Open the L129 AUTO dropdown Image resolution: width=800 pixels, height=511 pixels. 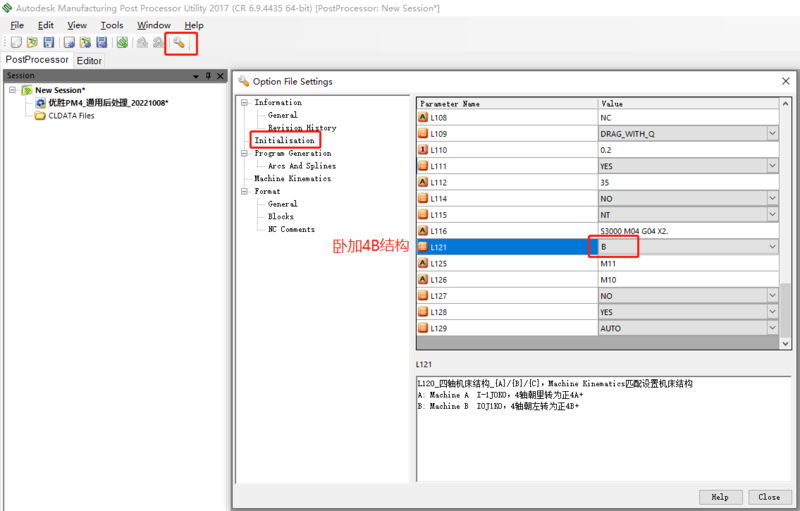tap(771, 328)
